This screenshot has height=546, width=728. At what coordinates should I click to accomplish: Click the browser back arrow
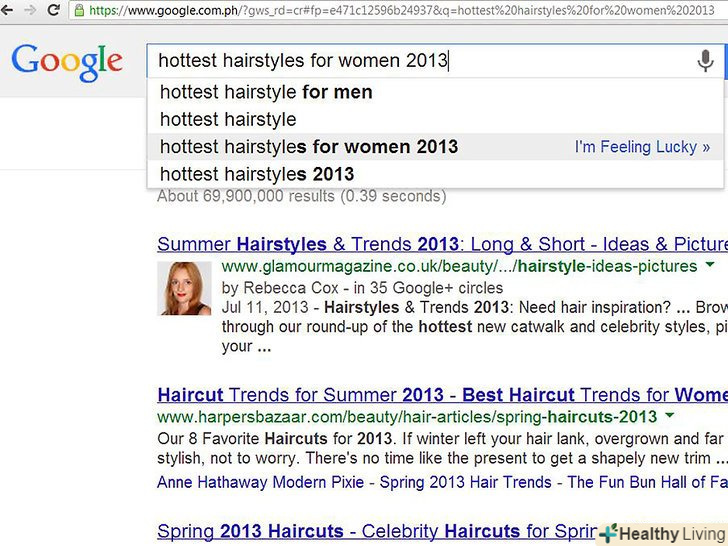[6, 9]
